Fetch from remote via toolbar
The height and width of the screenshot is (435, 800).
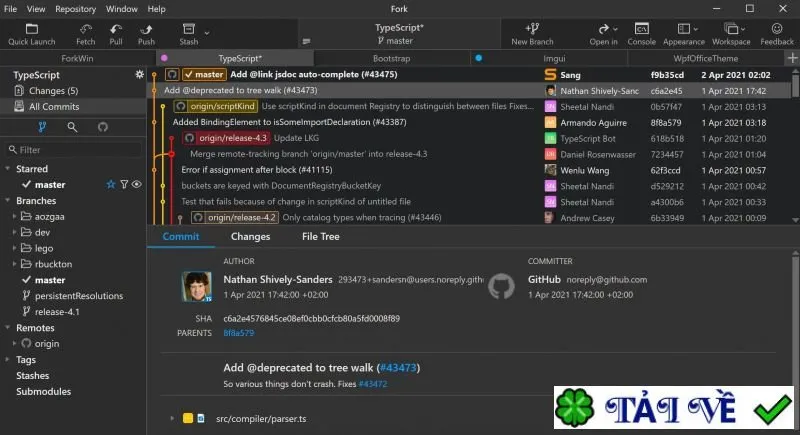(86, 34)
